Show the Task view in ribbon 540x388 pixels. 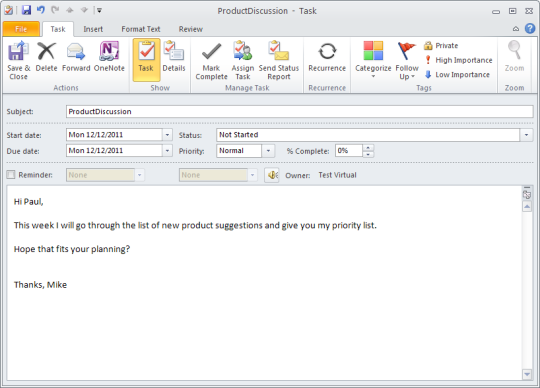[x=146, y=60]
